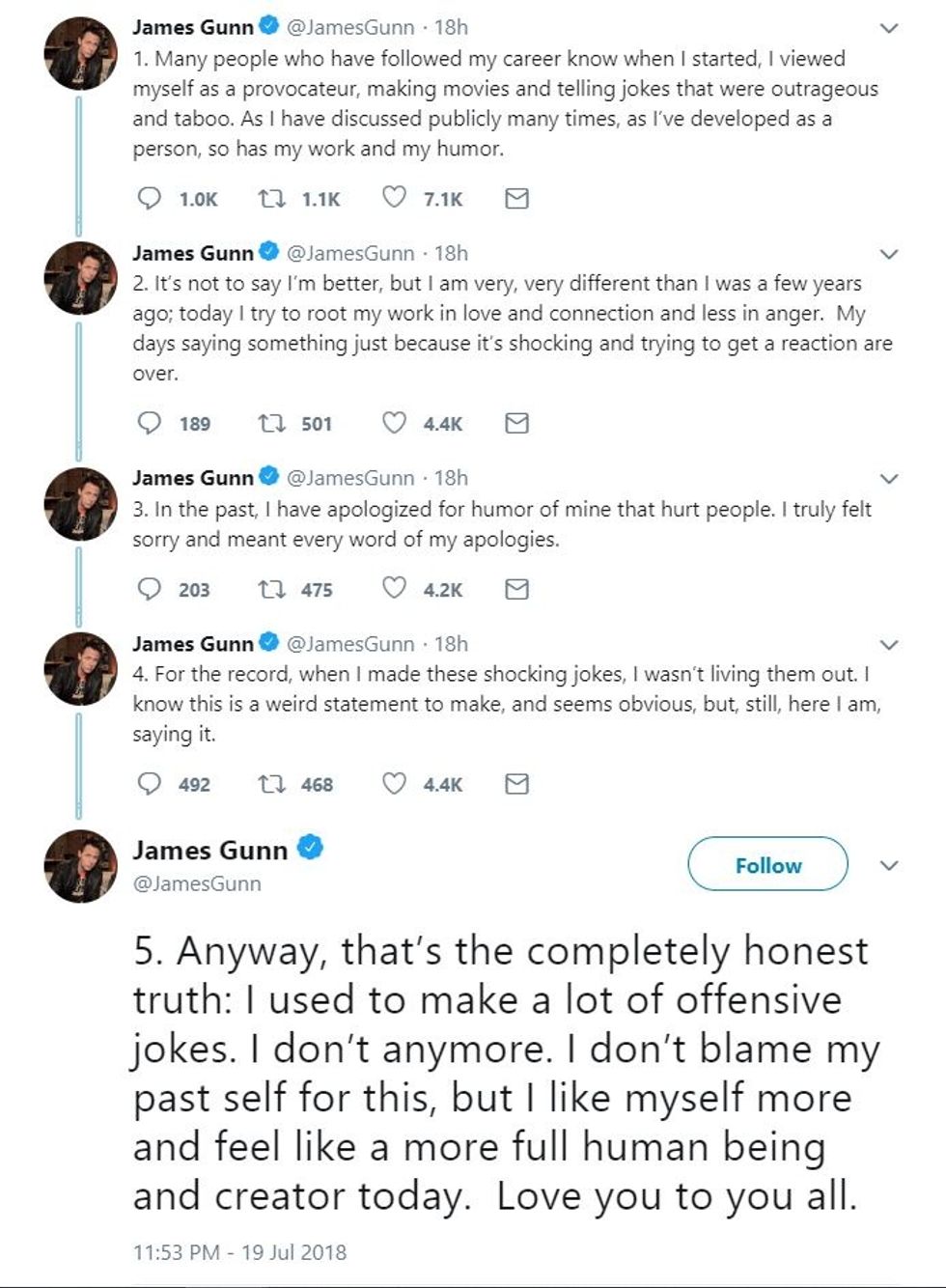Share tweet 3 via envelope icon
The height and width of the screenshot is (1288, 946).
coord(517,589)
